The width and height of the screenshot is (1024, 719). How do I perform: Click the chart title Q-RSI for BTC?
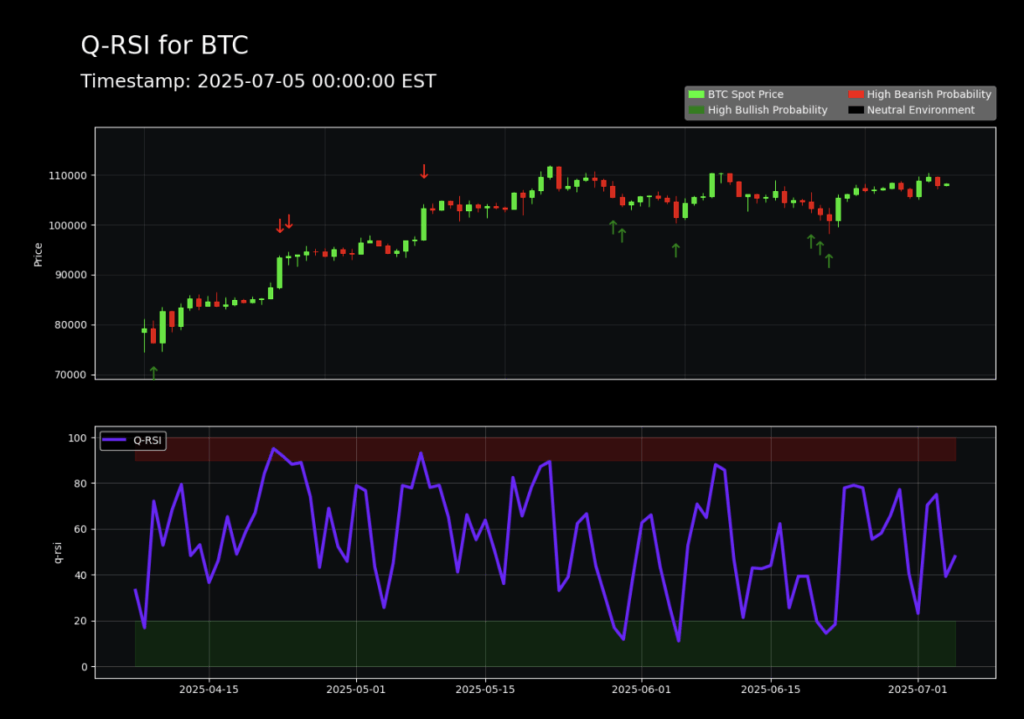[x=166, y=45]
